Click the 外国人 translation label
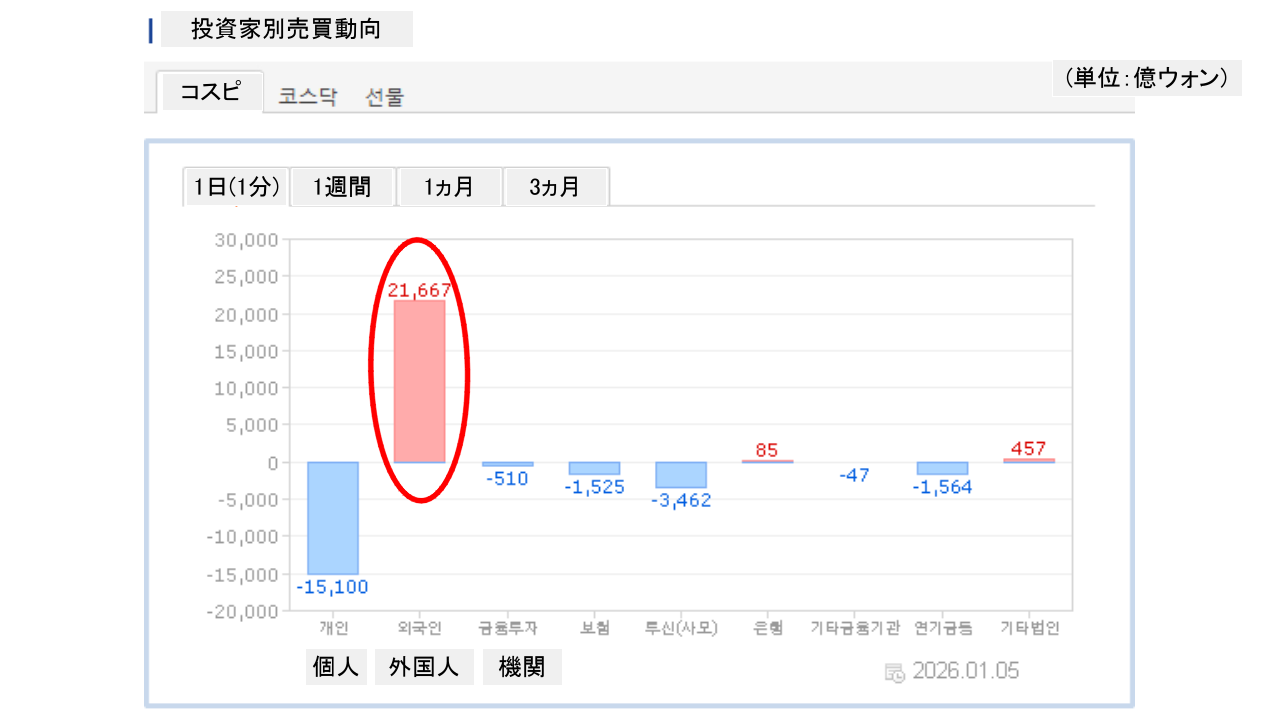This screenshot has height=720, width=1280. (424, 667)
